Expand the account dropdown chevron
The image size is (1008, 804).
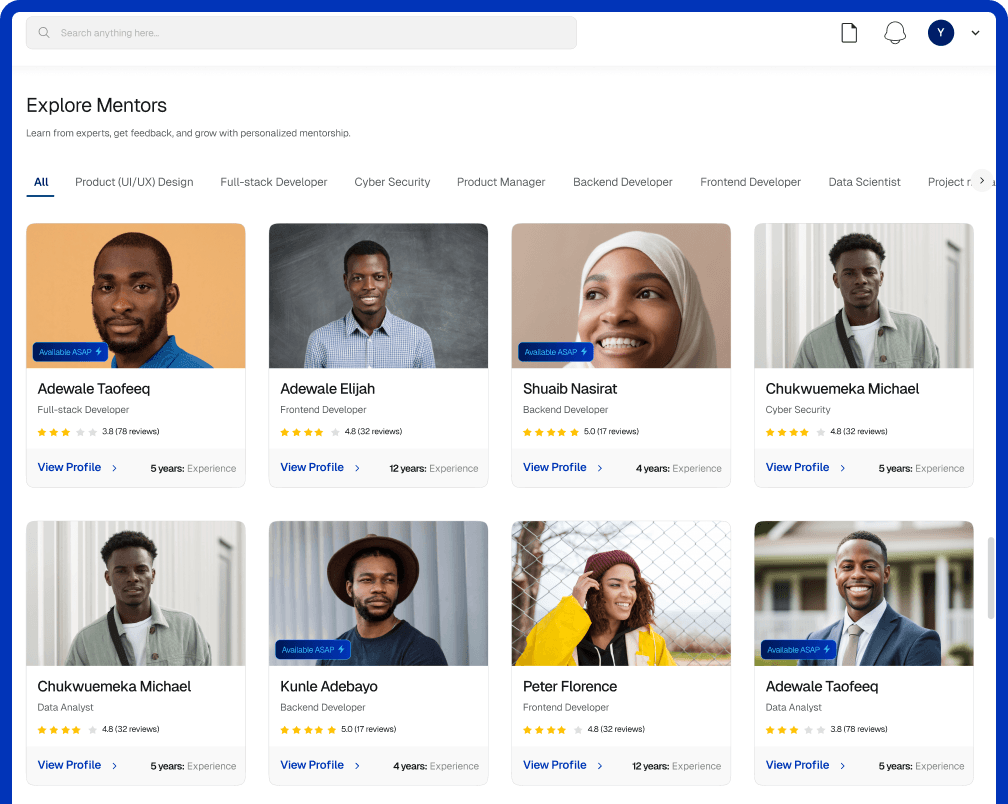(975, 33)
